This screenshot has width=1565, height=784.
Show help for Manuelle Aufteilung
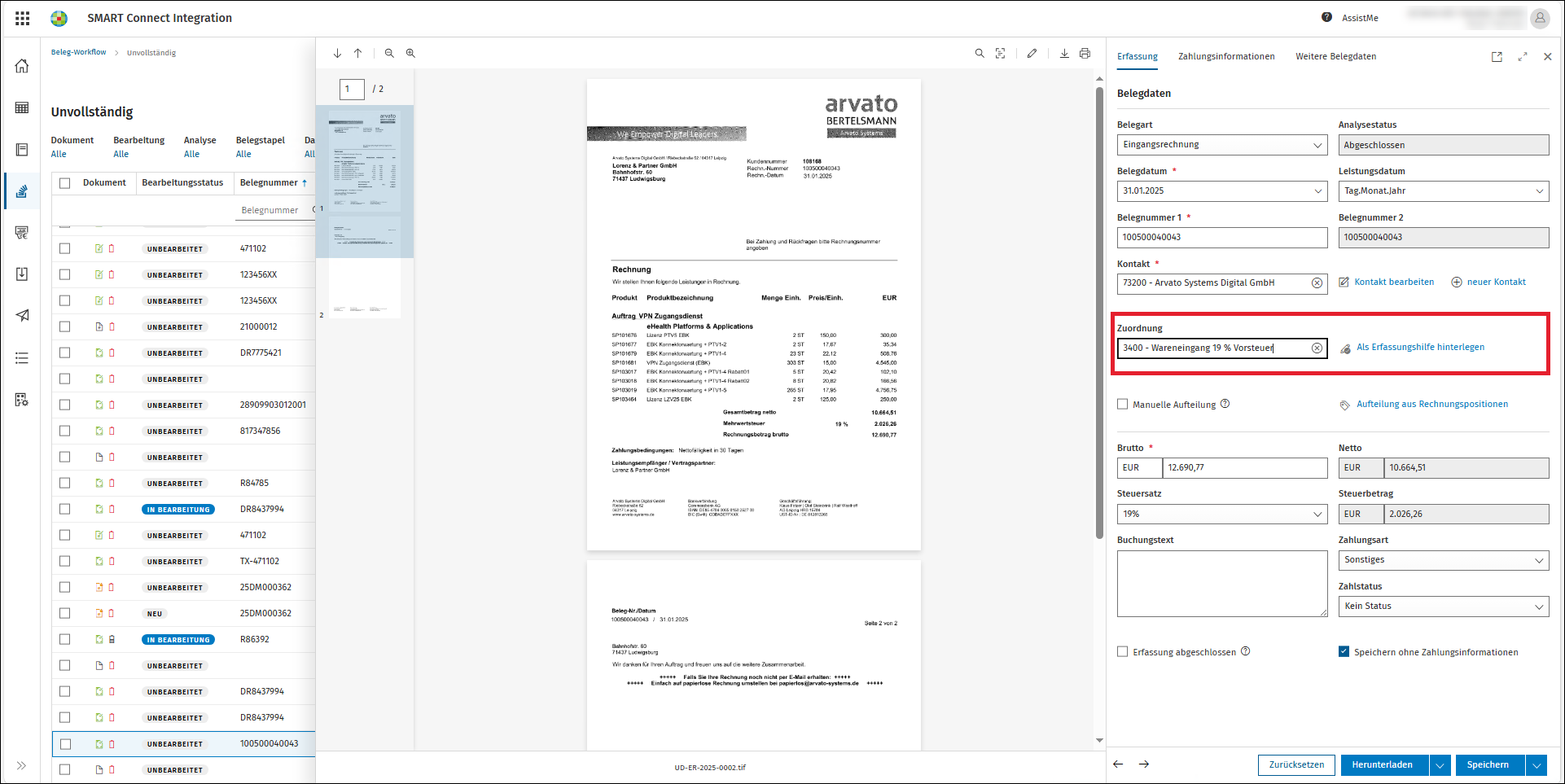(x=1225, y=404)
